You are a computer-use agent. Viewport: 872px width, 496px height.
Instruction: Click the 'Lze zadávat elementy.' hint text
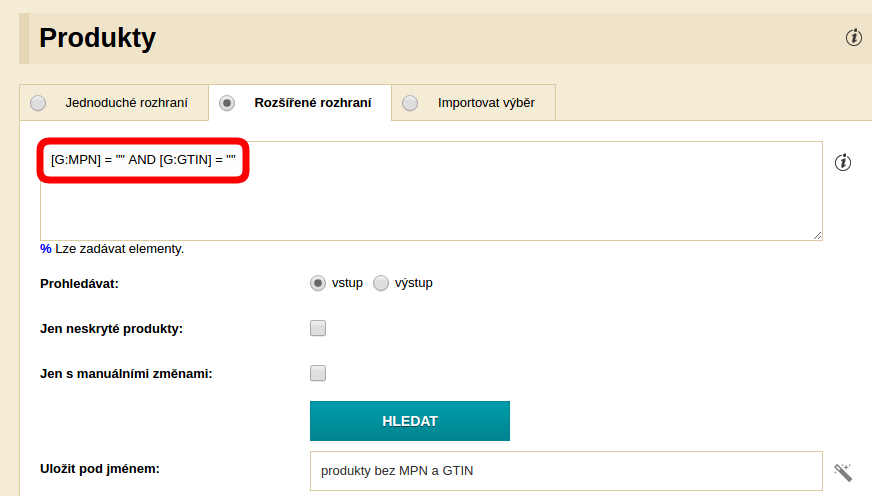[x=120, y=249]
